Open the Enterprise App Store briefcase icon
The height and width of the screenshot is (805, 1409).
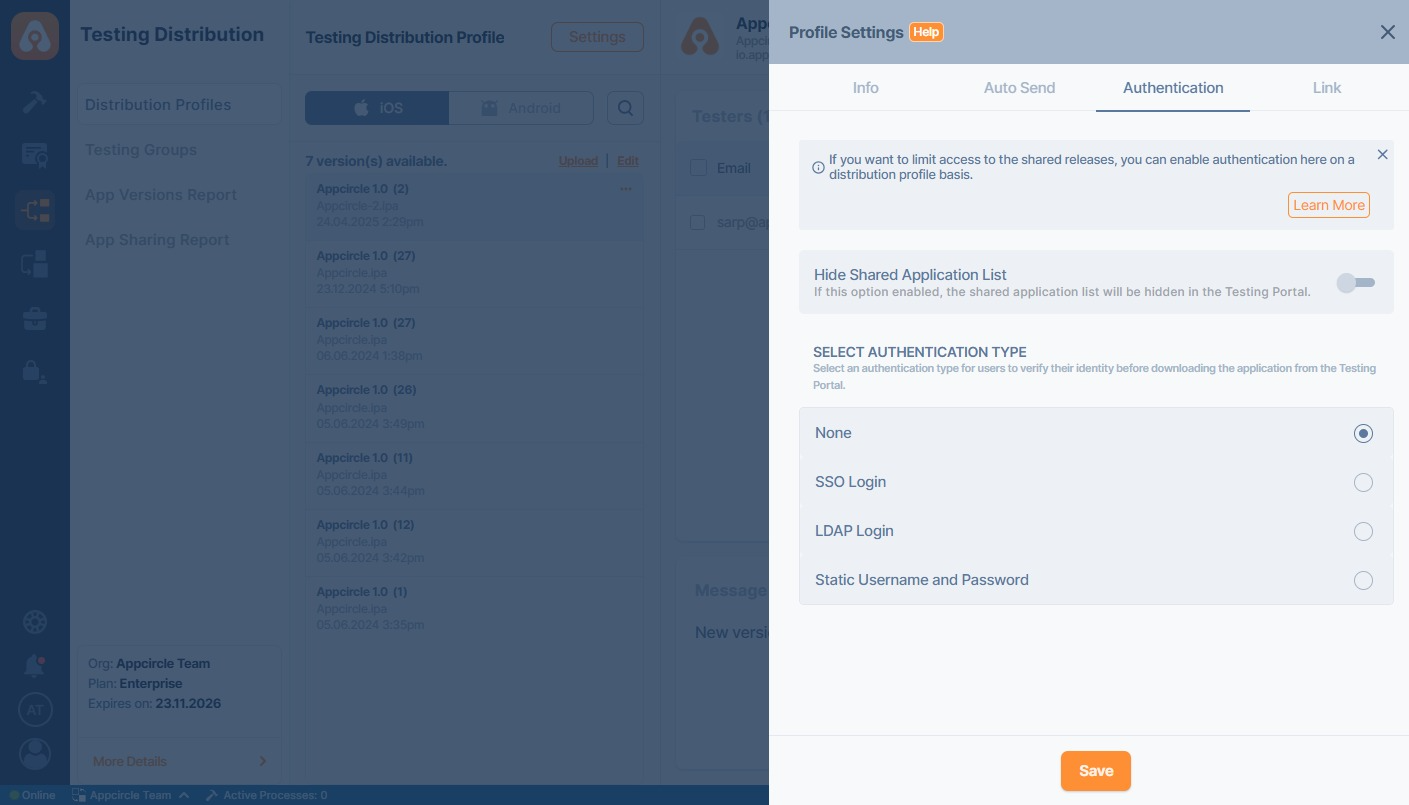tap(35, 319)
